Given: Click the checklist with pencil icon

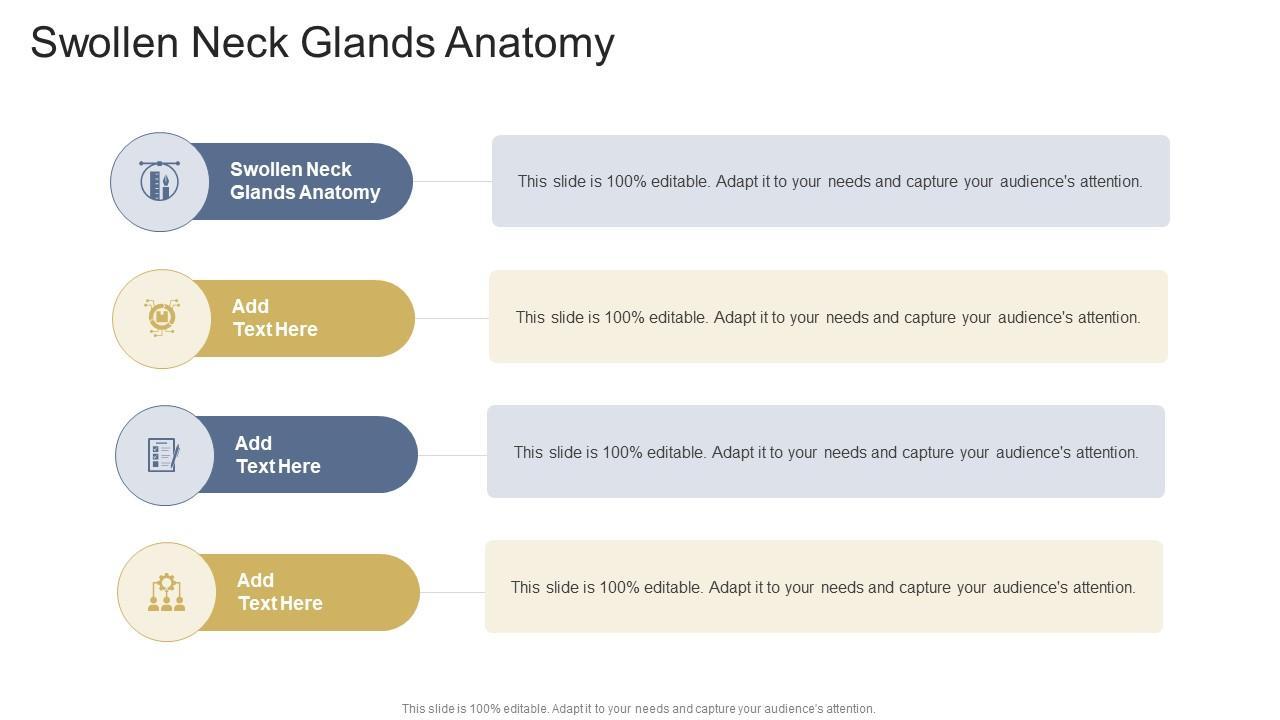Looking at the screenshot, I should click(x=164, y=455).
